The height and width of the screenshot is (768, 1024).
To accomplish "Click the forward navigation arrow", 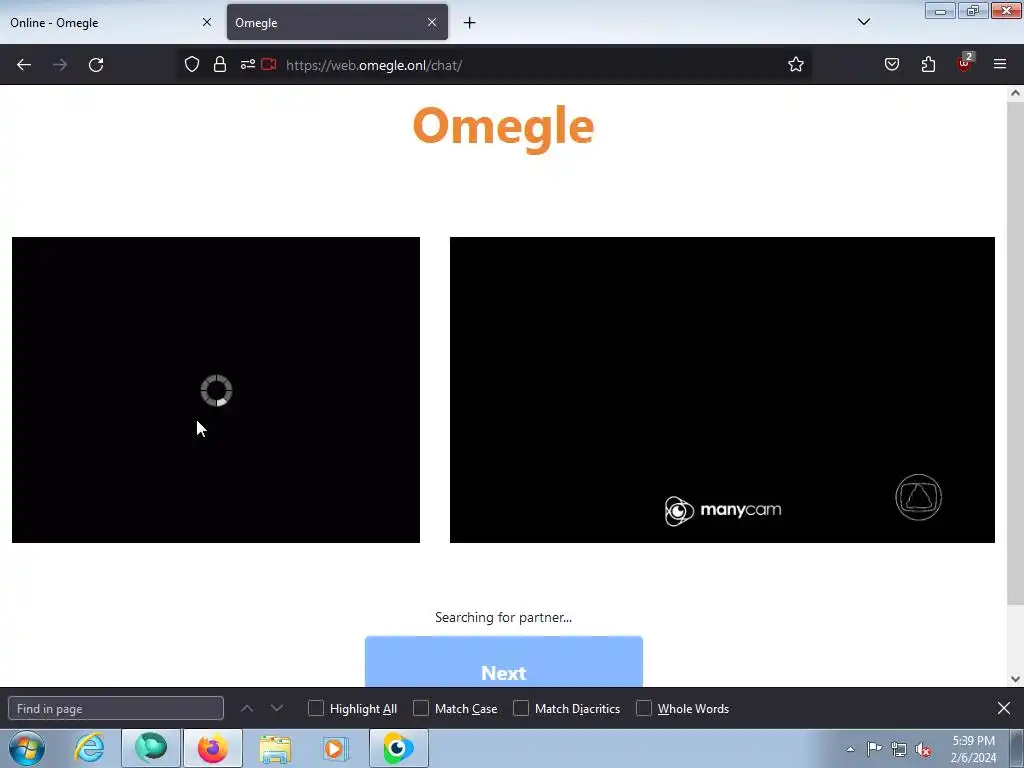I will 60,65.
